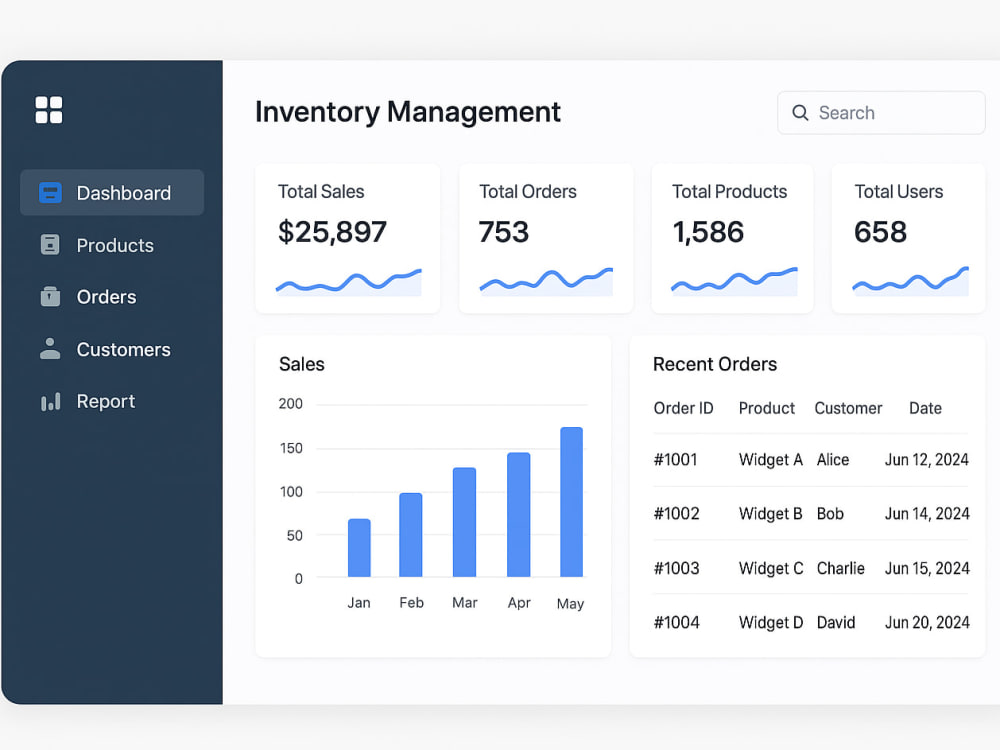Click the Dashboard sidebar icon
This screenshot has width=1000, height=750.
50,193
